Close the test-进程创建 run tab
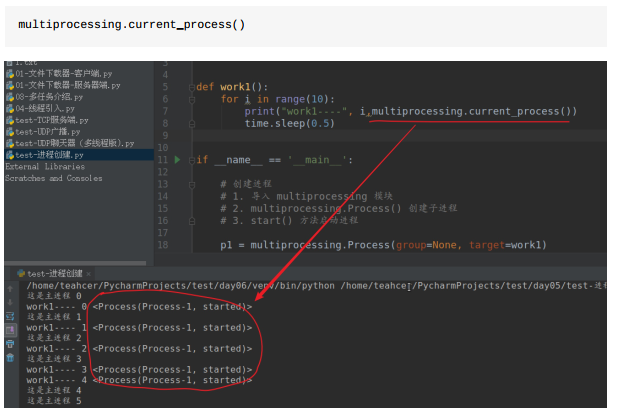Image resolution: width=618 pixels, height=419 pixels. tap(89, 274)
